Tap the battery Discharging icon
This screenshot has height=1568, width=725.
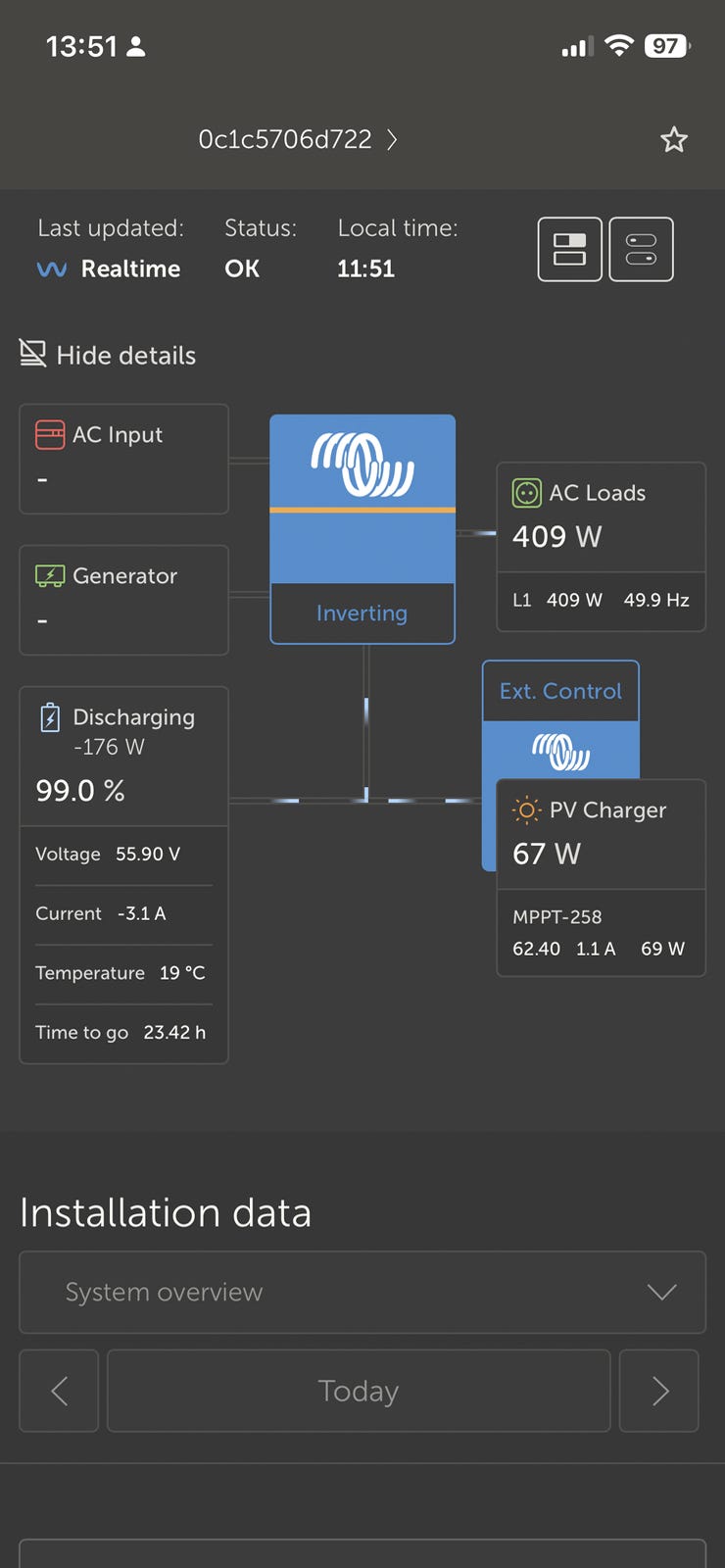coord(50,717)
